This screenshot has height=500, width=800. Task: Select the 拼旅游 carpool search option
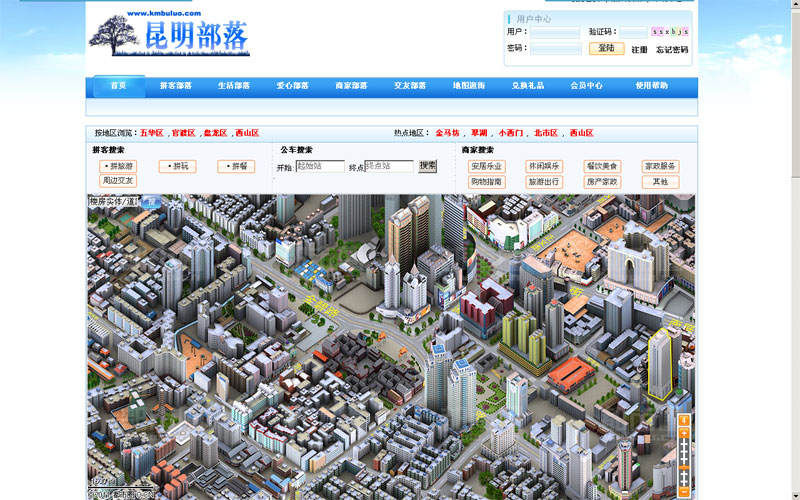pos(118,166)
